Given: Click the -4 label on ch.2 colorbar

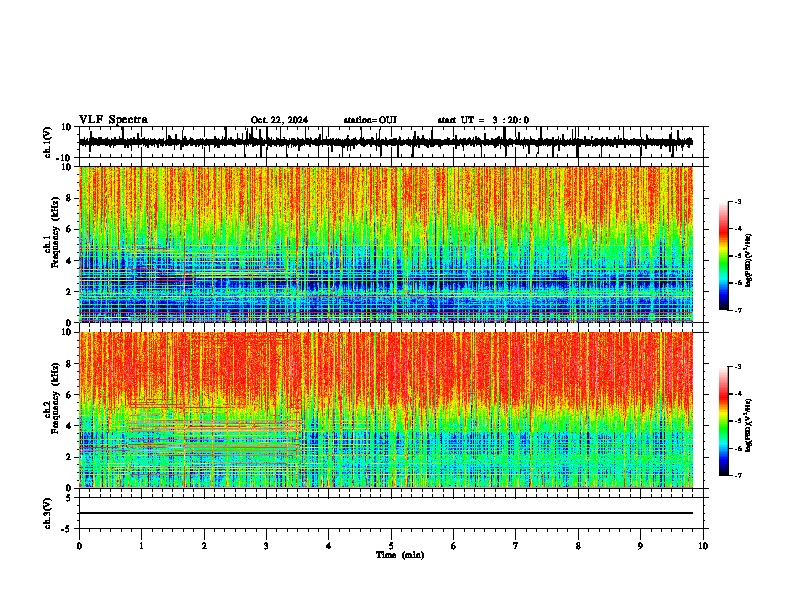Looking at the screenshot, I should 737,394.
